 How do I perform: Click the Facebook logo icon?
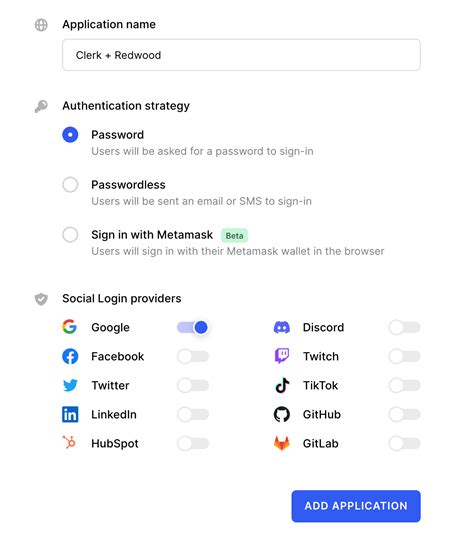(70, 356)
